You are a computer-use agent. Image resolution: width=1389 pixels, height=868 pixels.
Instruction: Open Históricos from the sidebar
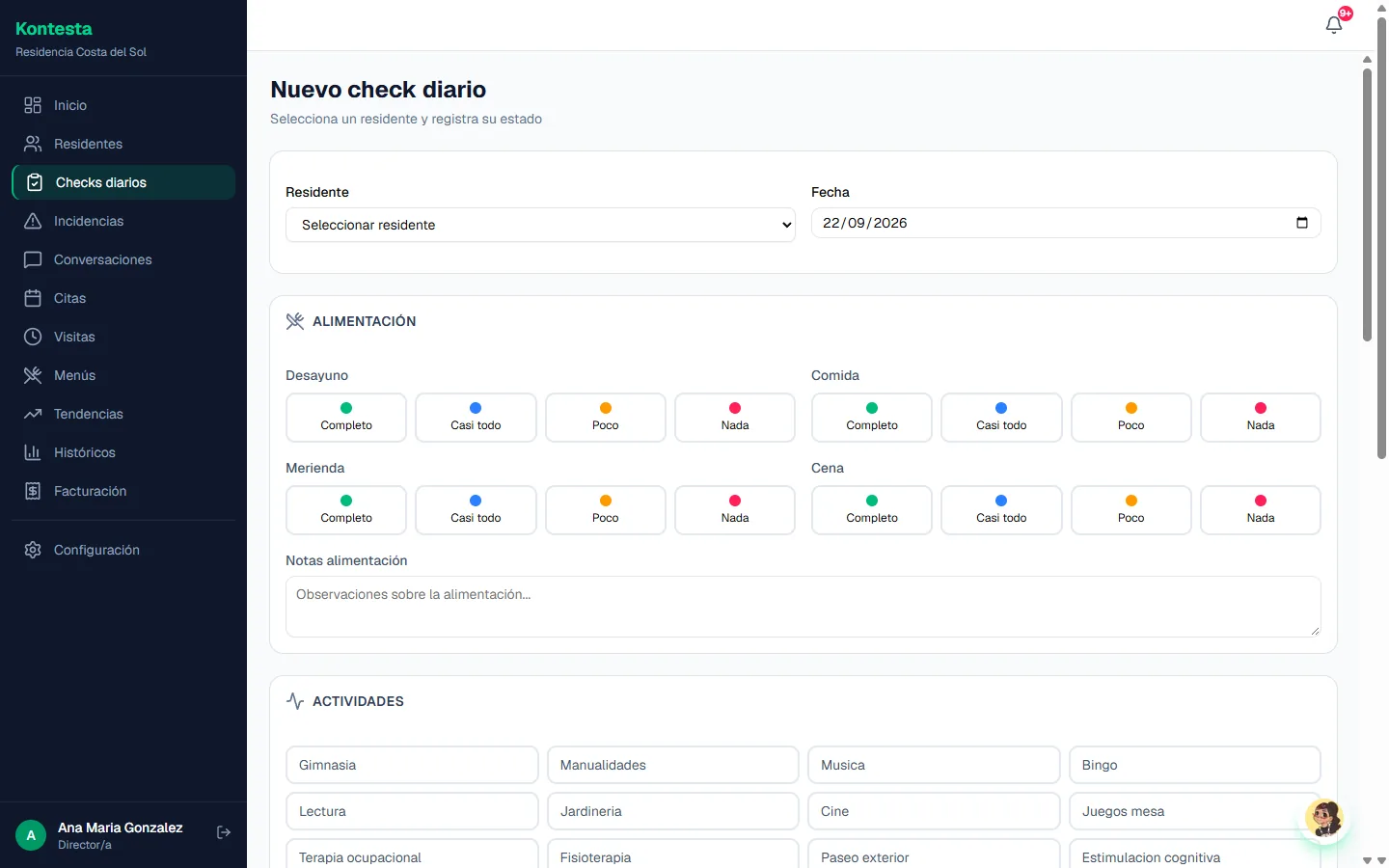click(x=123, y=452)
